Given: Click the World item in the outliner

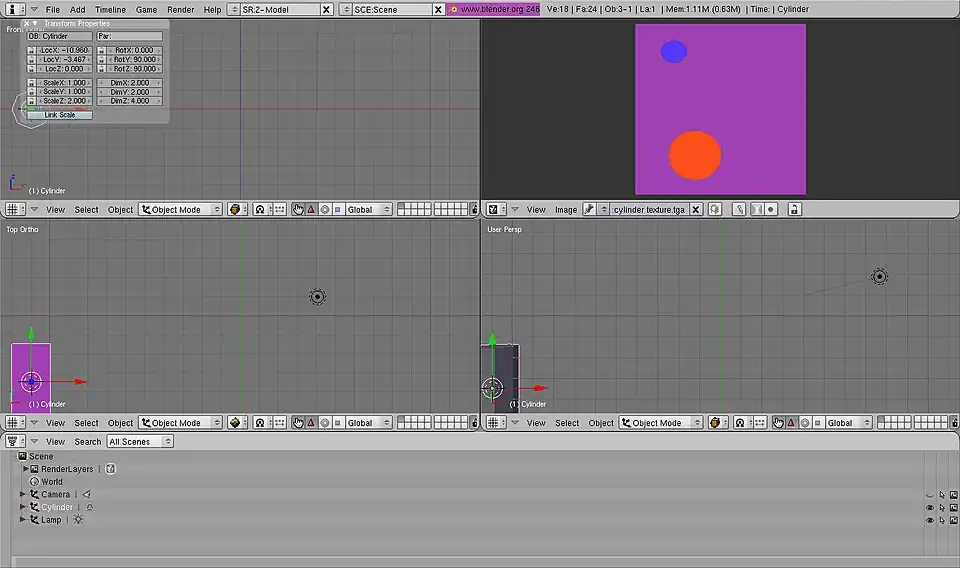Looking at the screenshot, I should [x=51, y=482].
